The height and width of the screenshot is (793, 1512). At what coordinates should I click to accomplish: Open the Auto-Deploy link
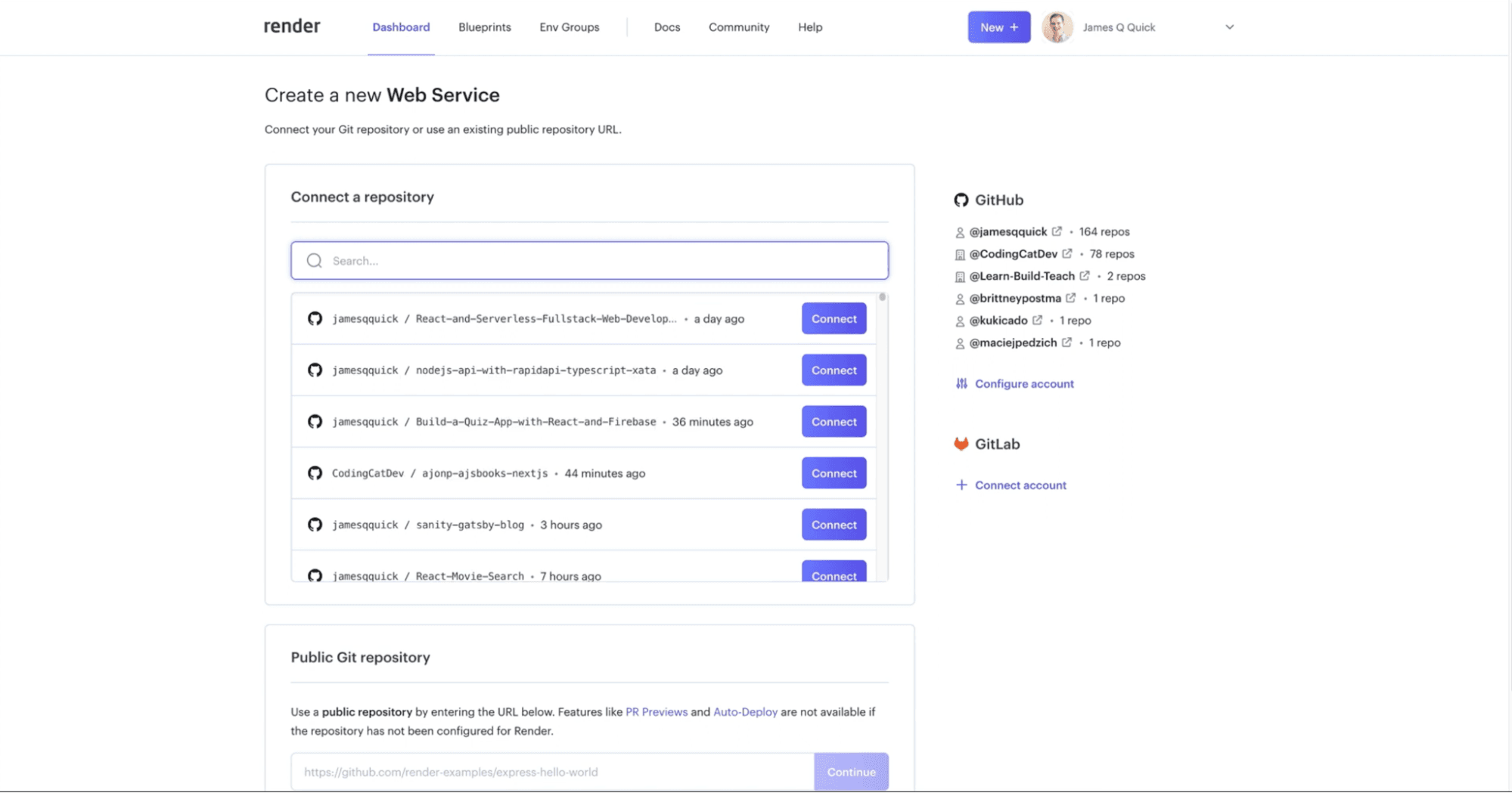tap(745, 712)
